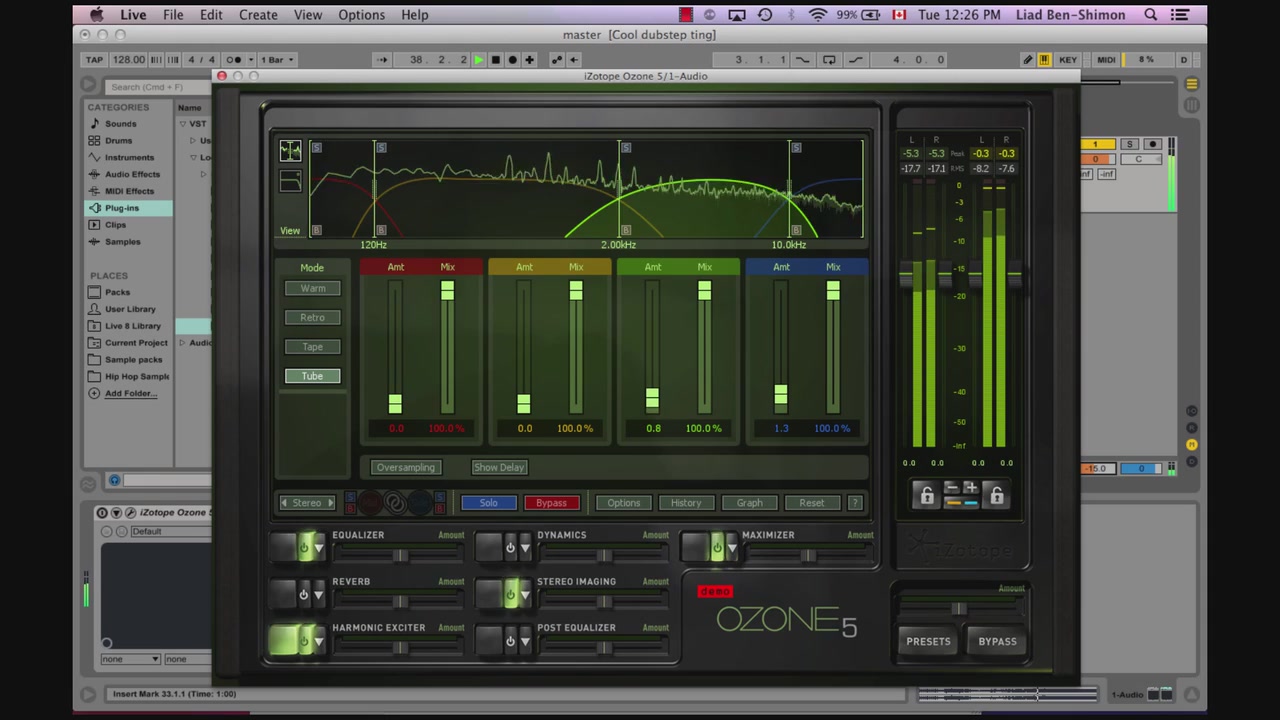Toggle the MIDI map mode button
The image size is (1280, 720).
click(x=1106, y=60)
